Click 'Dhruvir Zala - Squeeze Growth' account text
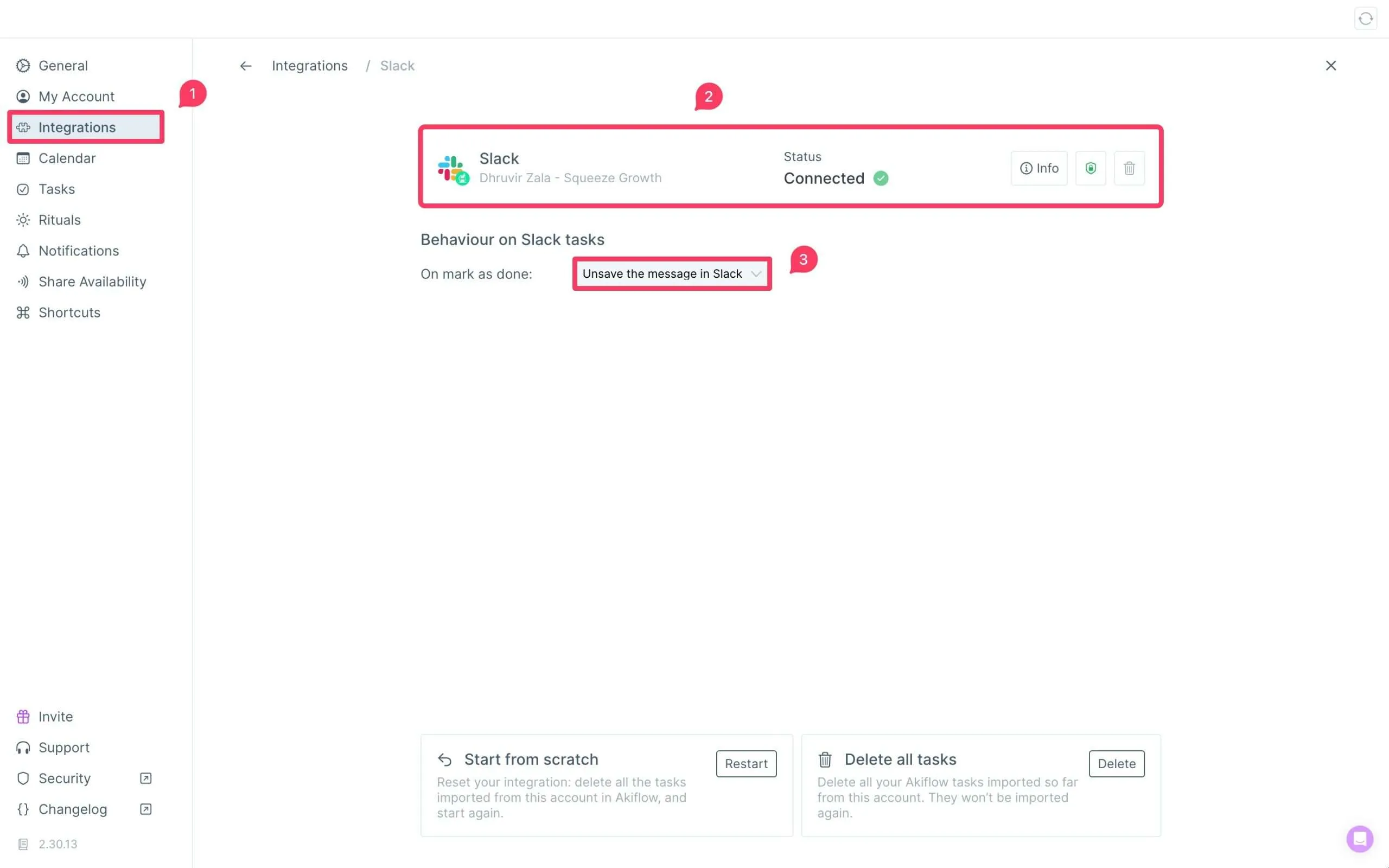1389x868 pixels. (x=570, y=178)
